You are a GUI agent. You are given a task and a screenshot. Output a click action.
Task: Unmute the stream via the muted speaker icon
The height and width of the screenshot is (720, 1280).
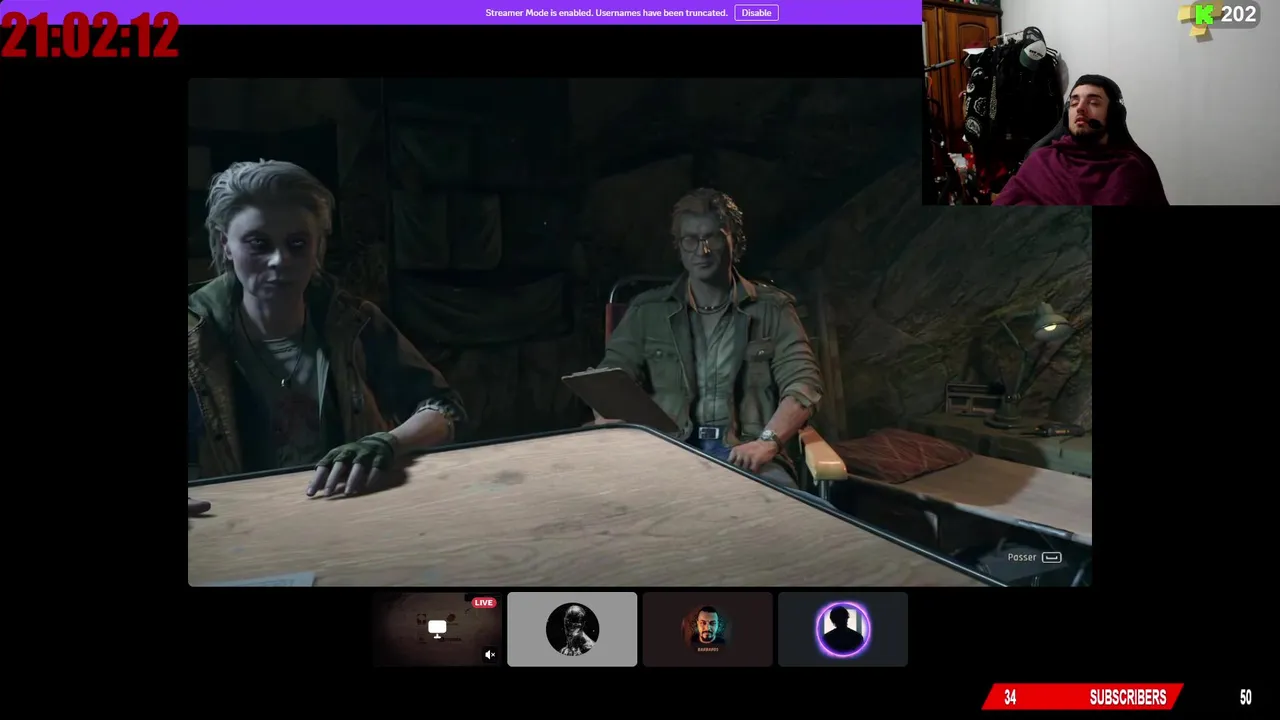pyautogui.click(x=490, y=655)
